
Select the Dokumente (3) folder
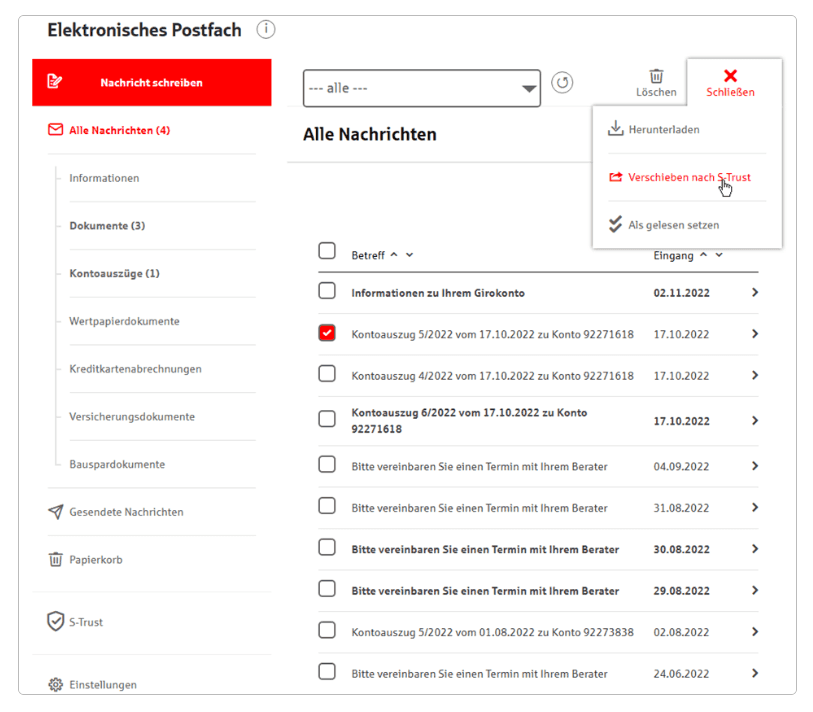pyautogui.click(x=107, y=226)
